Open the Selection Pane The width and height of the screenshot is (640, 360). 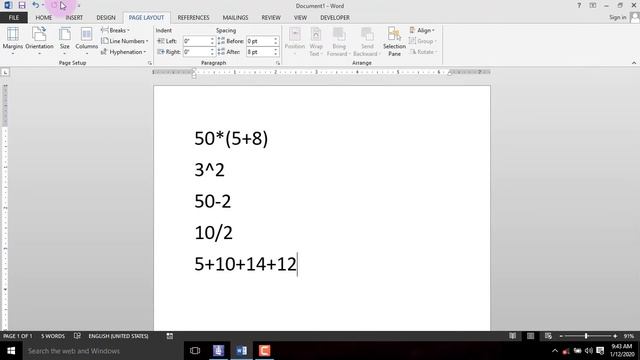pyautogui.click(x=394, y=42)
